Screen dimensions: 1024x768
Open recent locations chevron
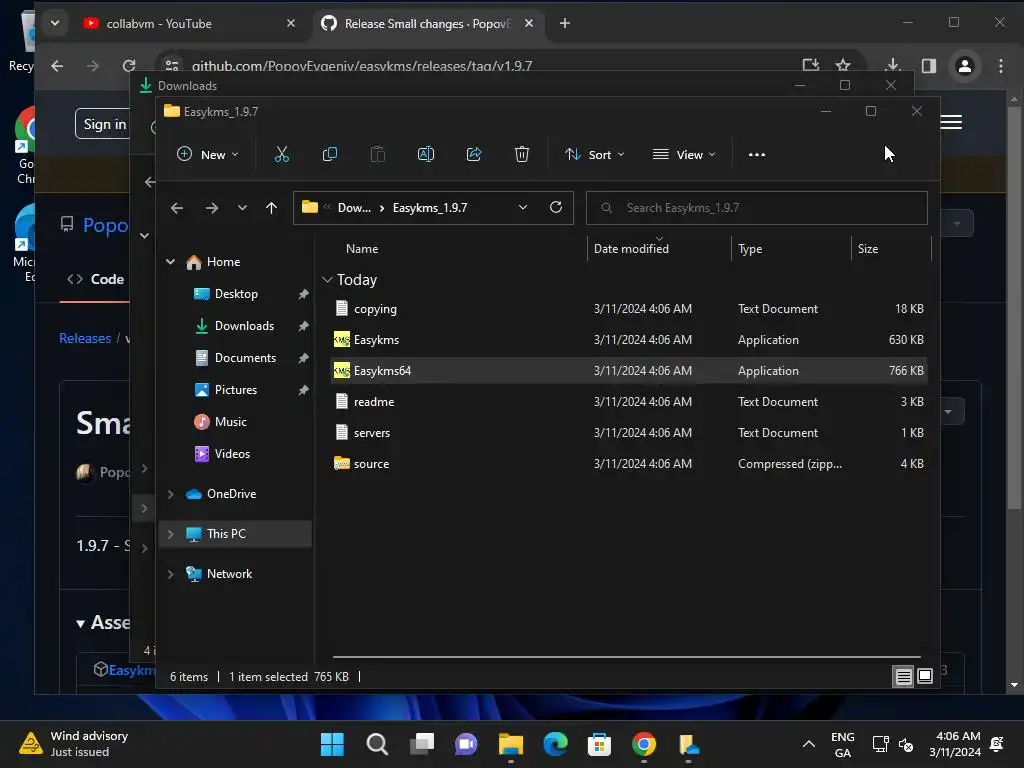242,208
